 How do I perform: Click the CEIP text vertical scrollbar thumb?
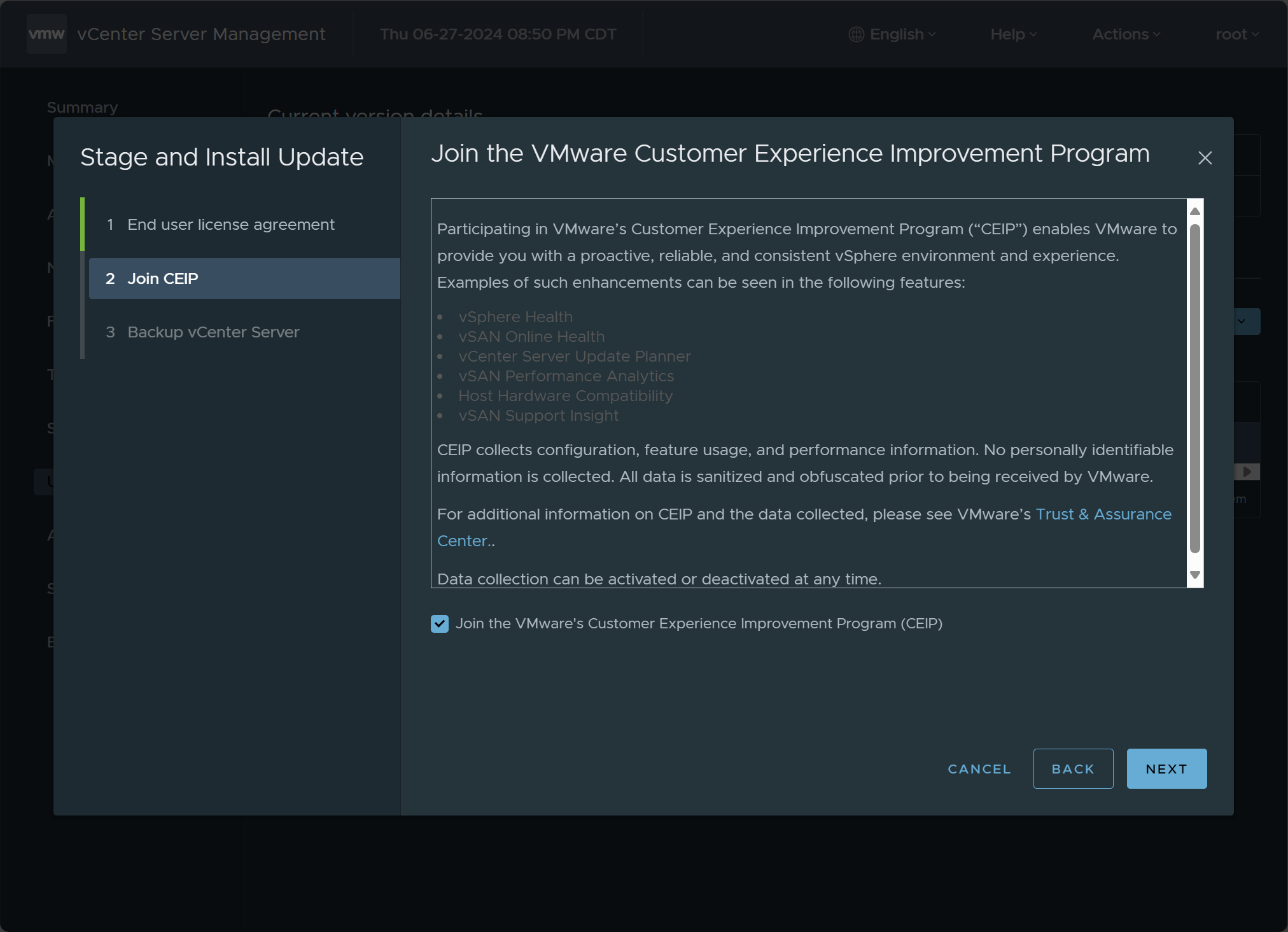[x=1195, y=388]
